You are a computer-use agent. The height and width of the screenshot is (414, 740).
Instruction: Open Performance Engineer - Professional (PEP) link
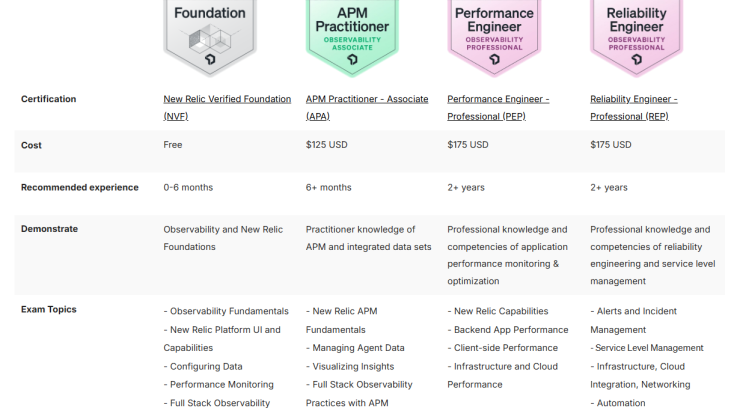click(x=498, y=108)
